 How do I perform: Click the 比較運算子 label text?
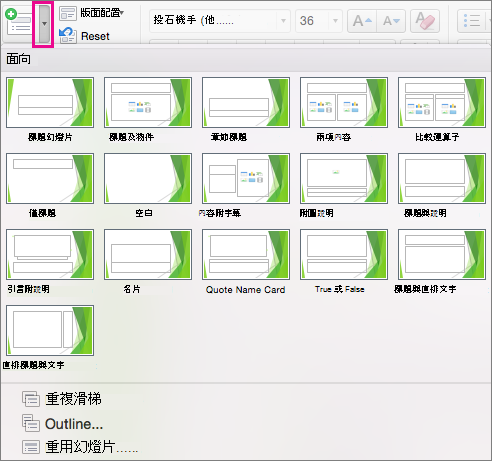point(437,137)
